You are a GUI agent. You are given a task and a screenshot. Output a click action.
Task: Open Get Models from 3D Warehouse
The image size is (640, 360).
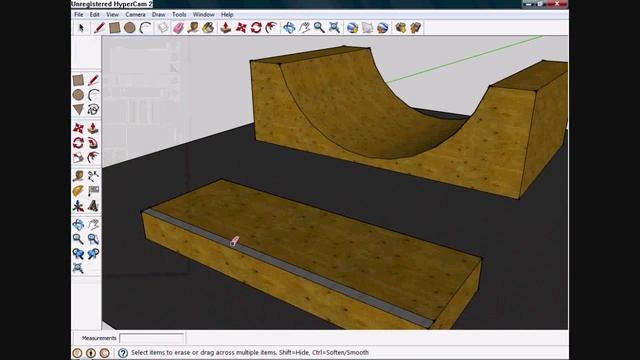(401, 28)
